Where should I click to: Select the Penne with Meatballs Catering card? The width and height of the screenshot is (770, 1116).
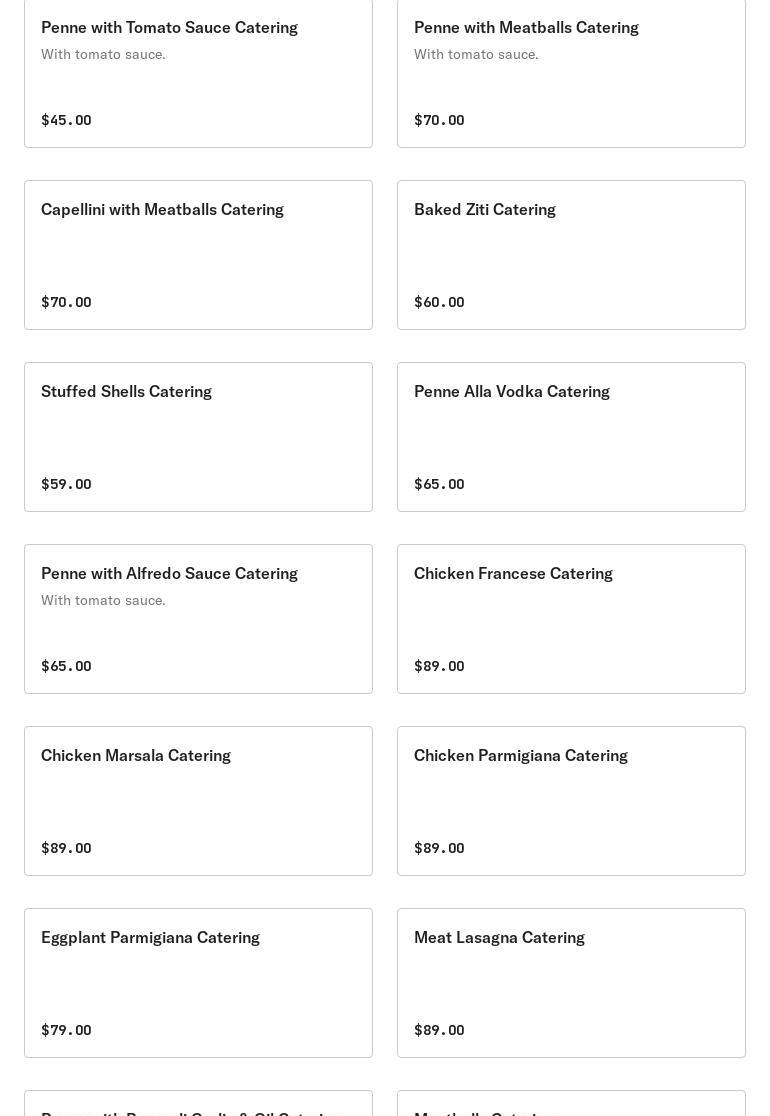click(x=526, y=28)
